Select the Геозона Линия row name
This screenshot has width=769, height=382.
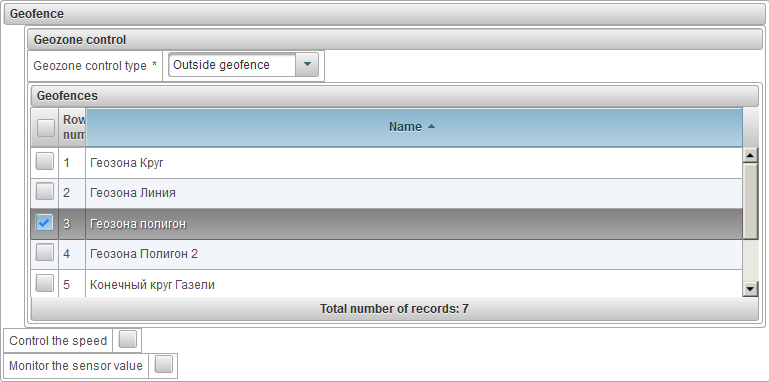click(133, 193)
